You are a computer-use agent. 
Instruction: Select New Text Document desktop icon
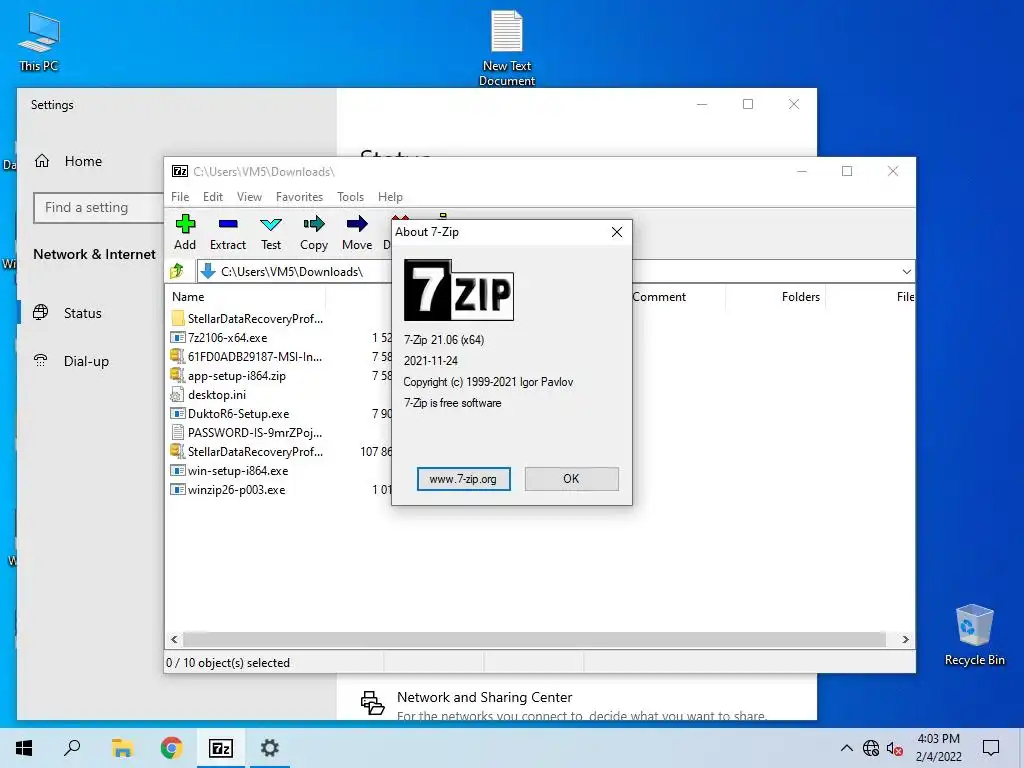coord(507,48)
